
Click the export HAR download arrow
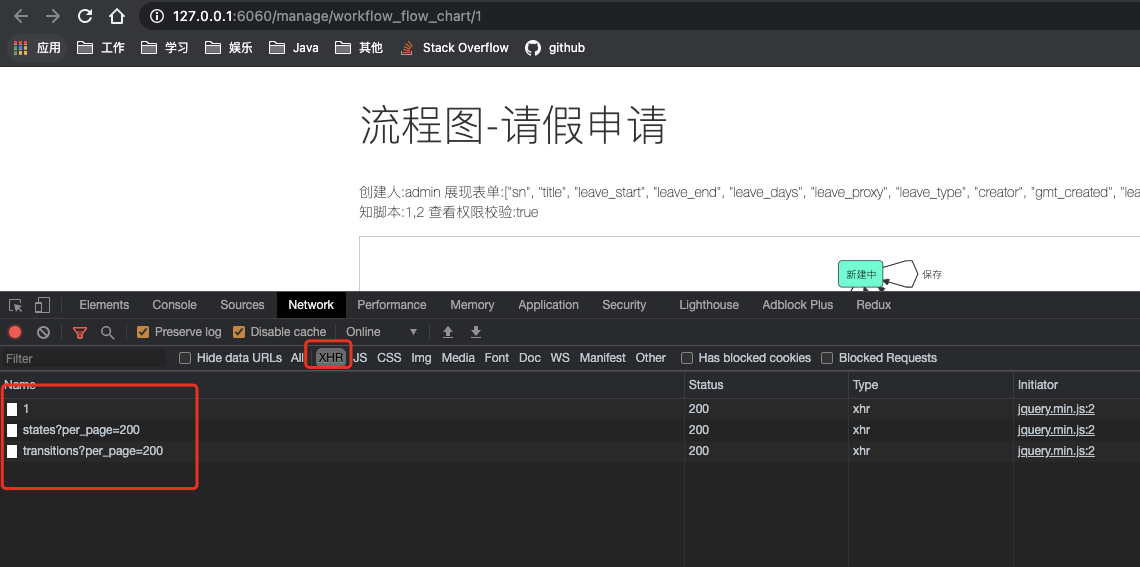click(x=476, y=332)
